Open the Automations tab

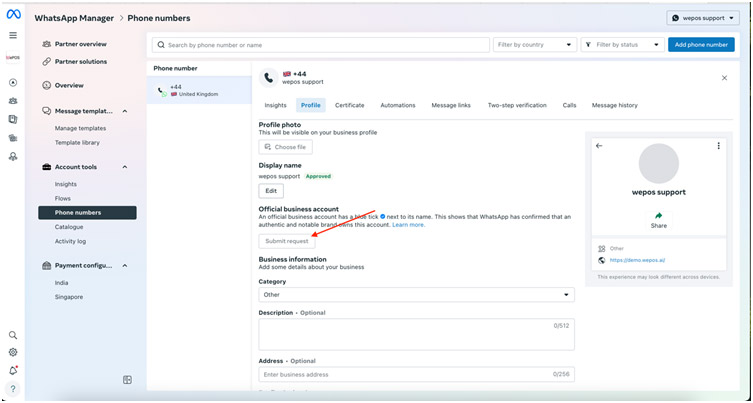pos(398,105)
